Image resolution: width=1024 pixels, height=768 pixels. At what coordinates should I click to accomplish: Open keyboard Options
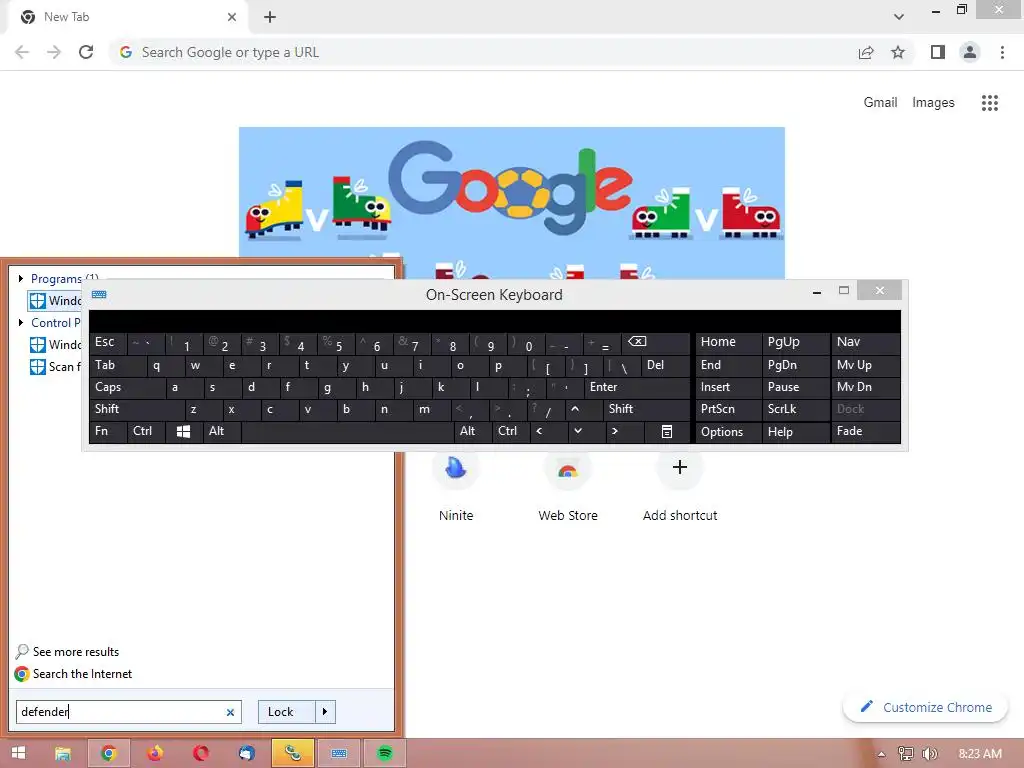tap(728, 431)
